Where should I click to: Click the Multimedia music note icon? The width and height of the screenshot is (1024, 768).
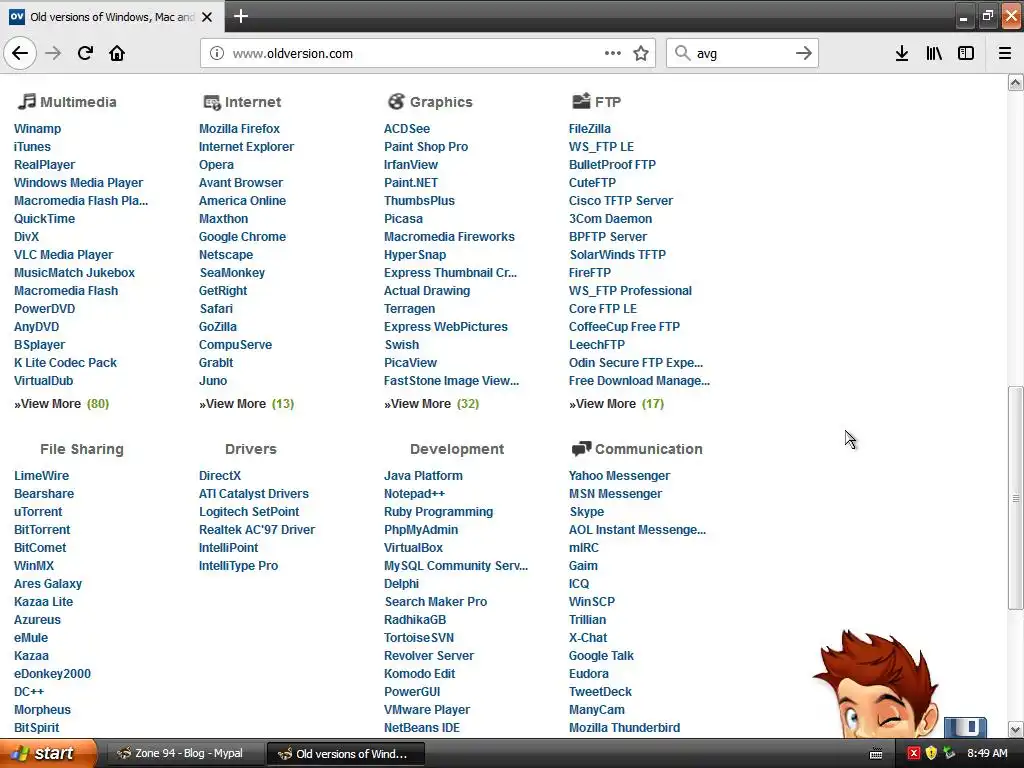tap(26, 101)
